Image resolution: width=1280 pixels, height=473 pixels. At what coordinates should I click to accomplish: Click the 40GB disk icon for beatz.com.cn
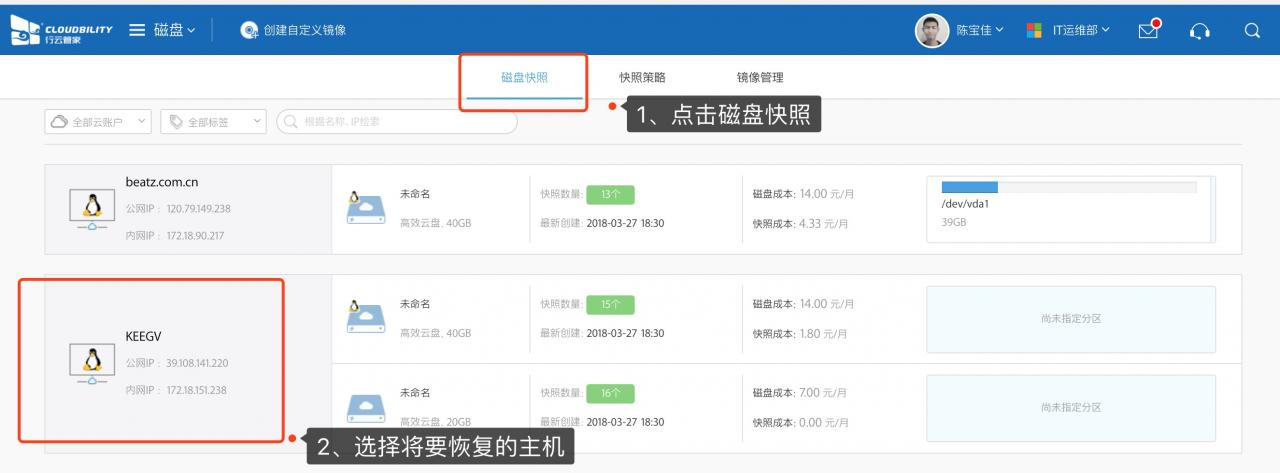365,207
